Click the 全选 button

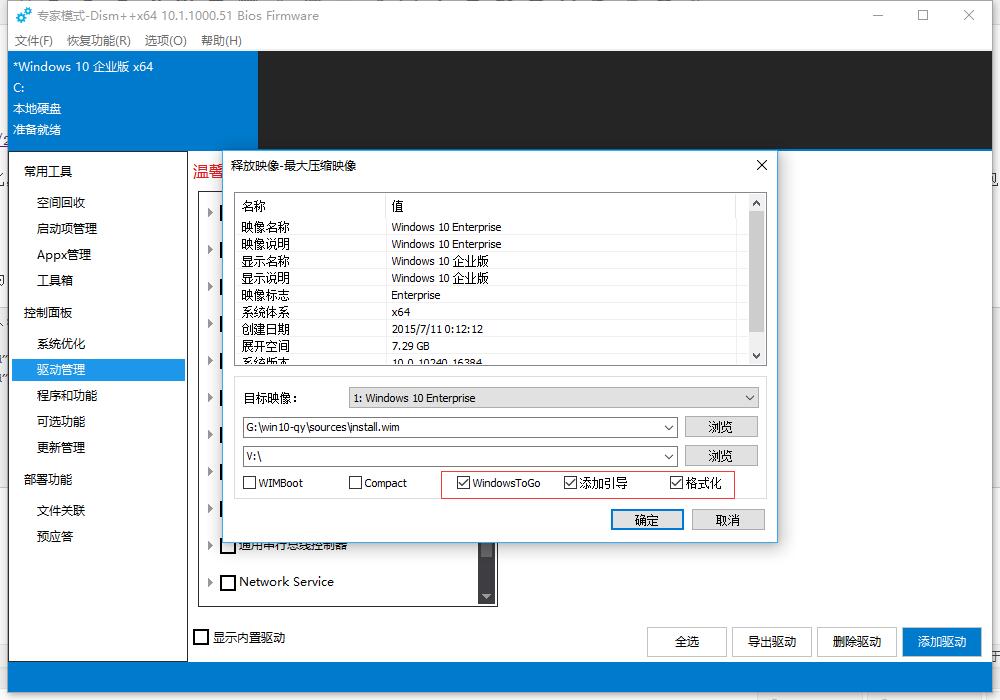[687, 642]
